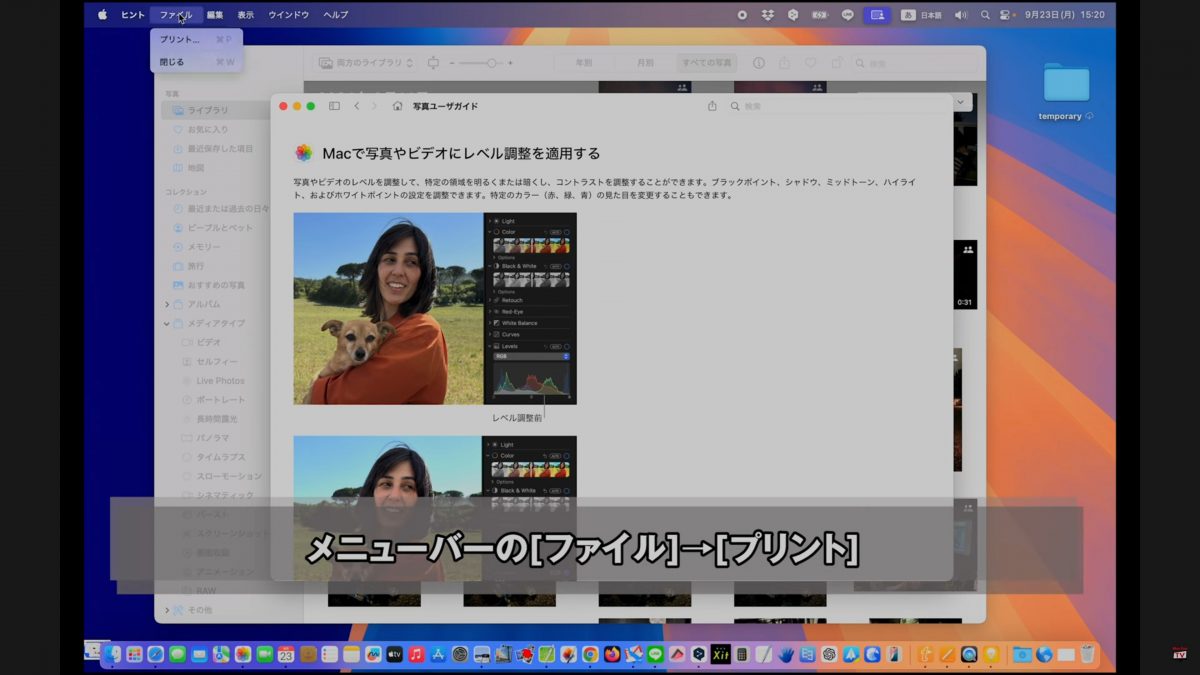Open the Photos app from the Dock
The height and width of the screenshot is (675, 1200).
pos(242,654)
